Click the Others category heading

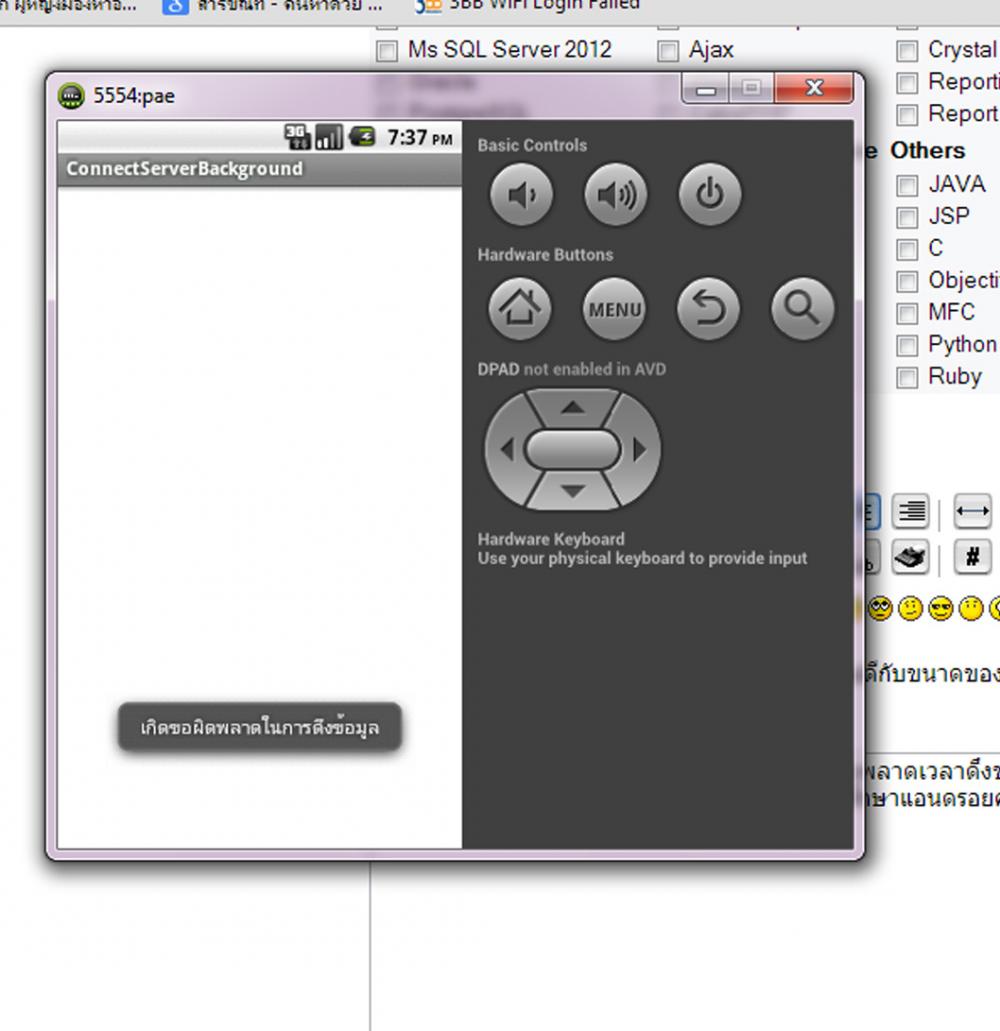coord(927,151)
